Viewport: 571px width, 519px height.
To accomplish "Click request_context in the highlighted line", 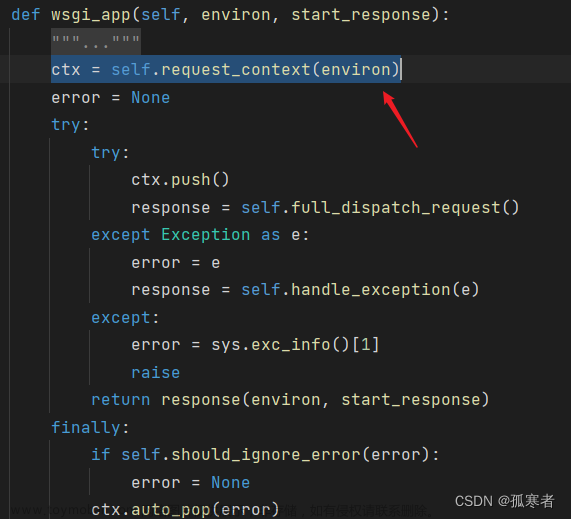I will click(x=236, y=69).
